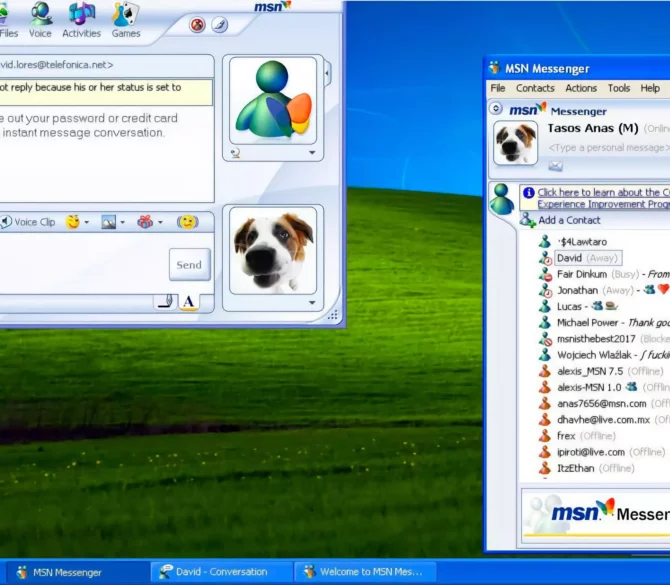Select contact Lucas
Image resolution: width=670 pixels, height=585 pixels.
tap(579, 306)
